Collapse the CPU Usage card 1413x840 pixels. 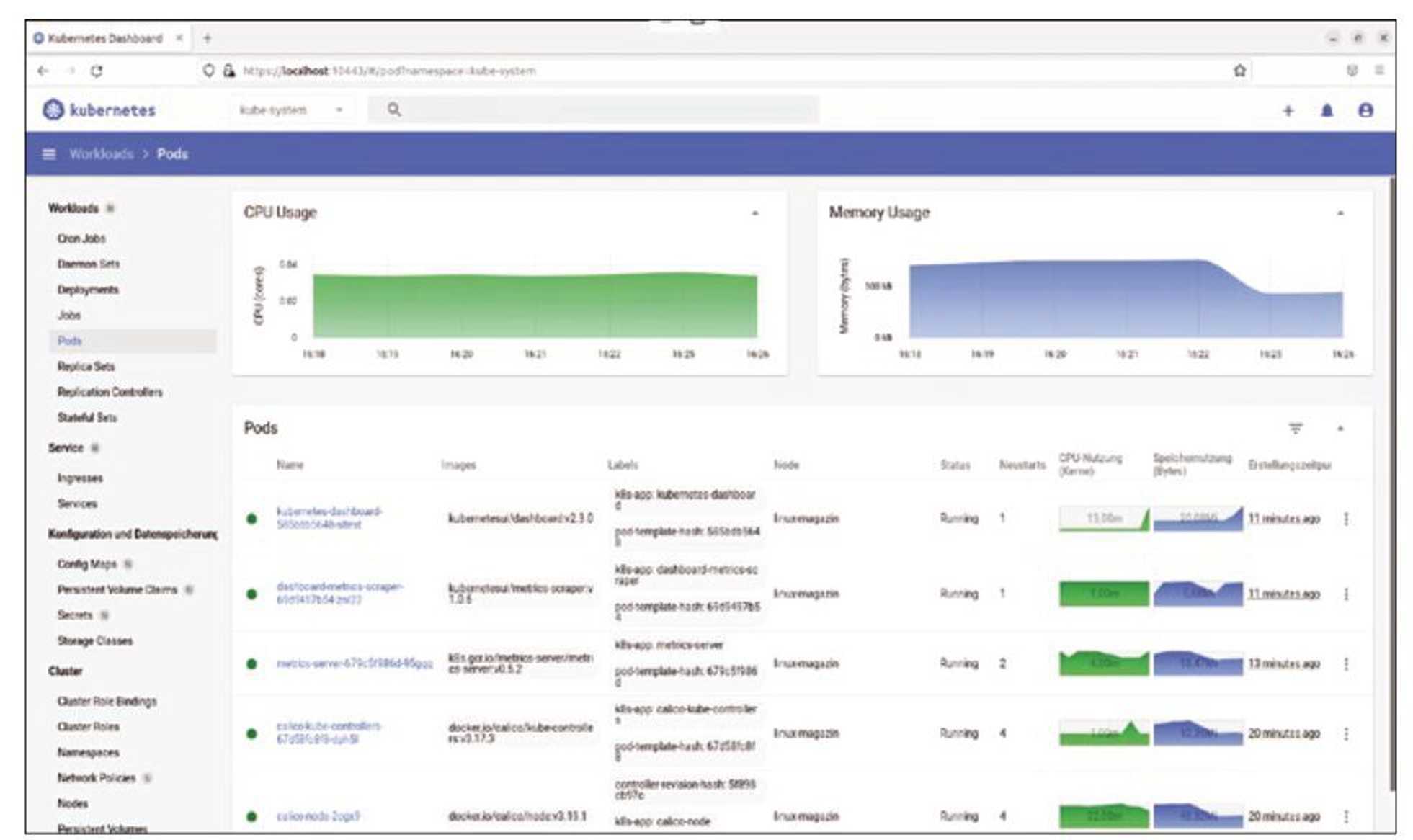pos(754,213)
